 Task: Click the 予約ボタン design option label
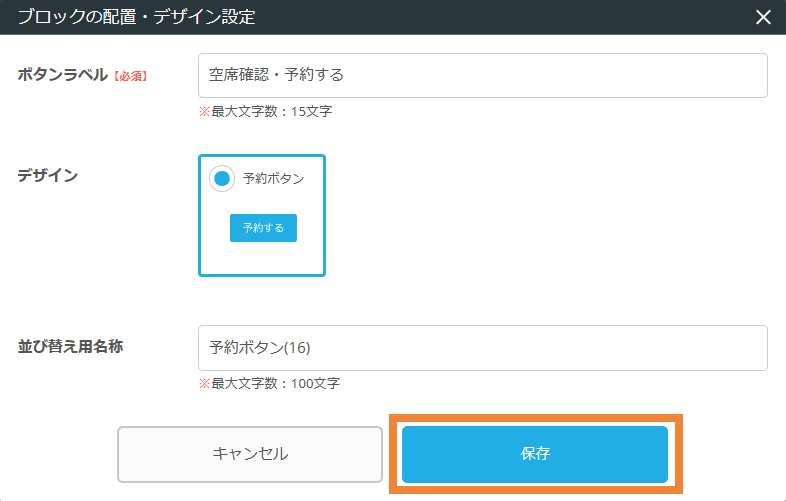coord(273,179)
